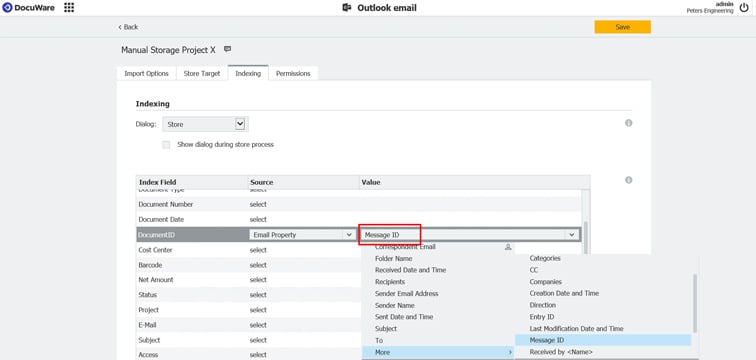This screenshot has height=360, width=756.
Task: Select the Indexing tab
Action: (248, 73)
